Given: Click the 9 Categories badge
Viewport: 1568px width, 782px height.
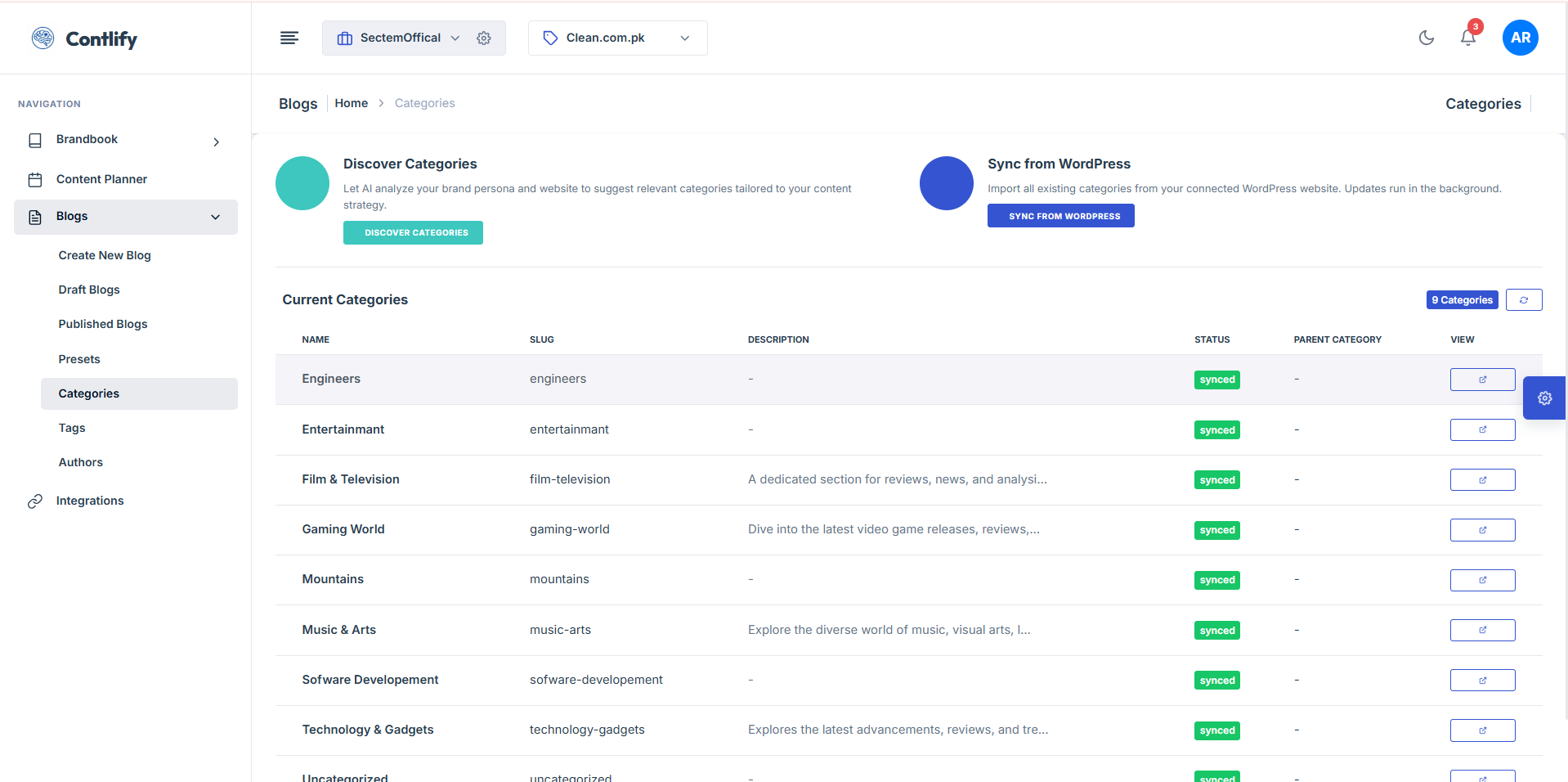Looking at the screenshot, I should point(1461,300).
